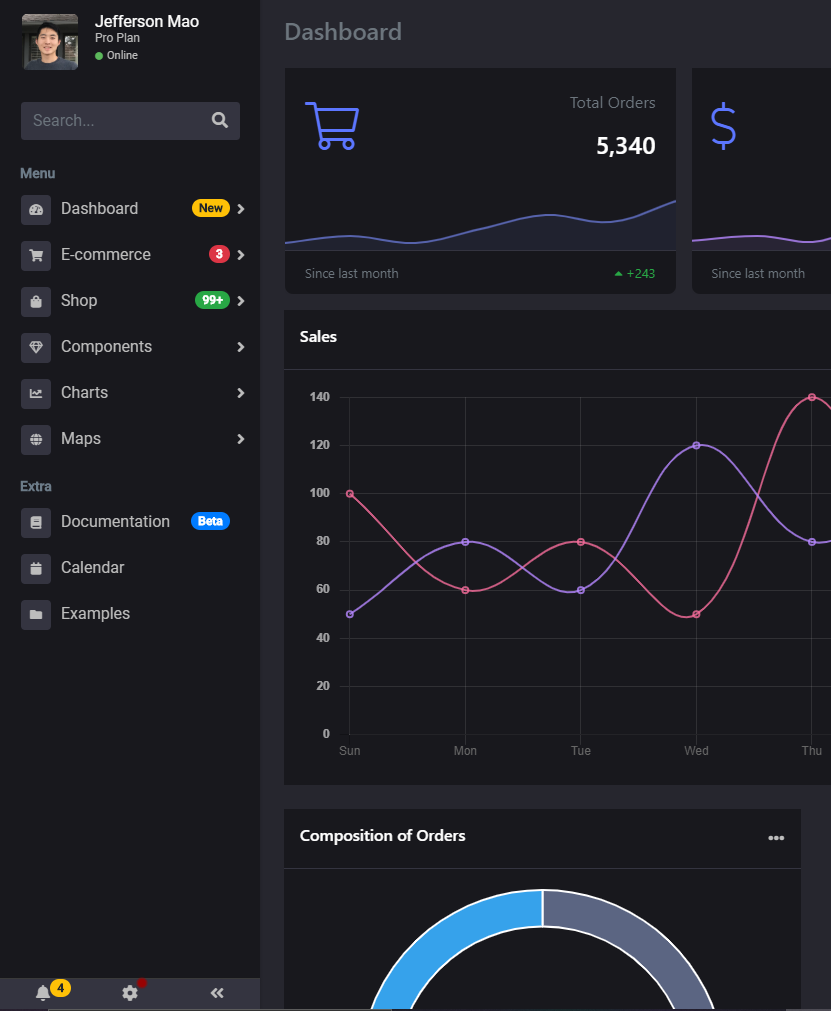The image size is (831, 1011).
Task: Expand the Shop menu chevron
Action: (241, 300)
